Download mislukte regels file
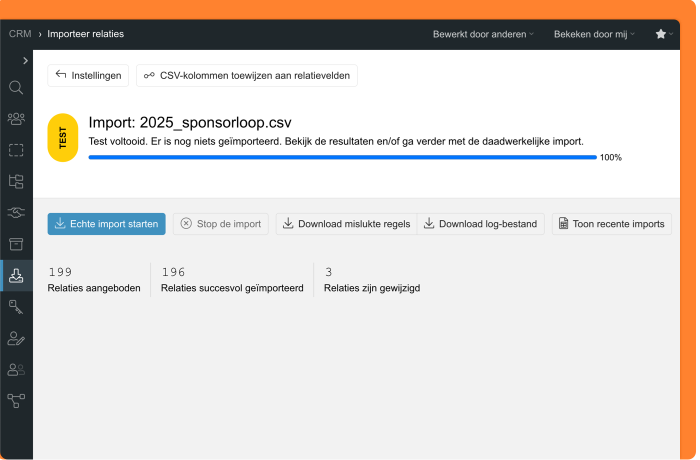 click(x=346, y=224)
